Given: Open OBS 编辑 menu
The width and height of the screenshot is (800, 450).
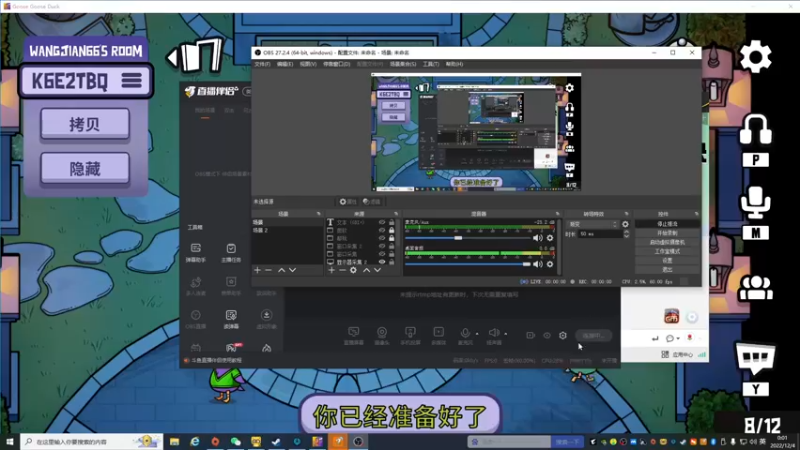Looking at the screenshot, I should click(285, 64).
